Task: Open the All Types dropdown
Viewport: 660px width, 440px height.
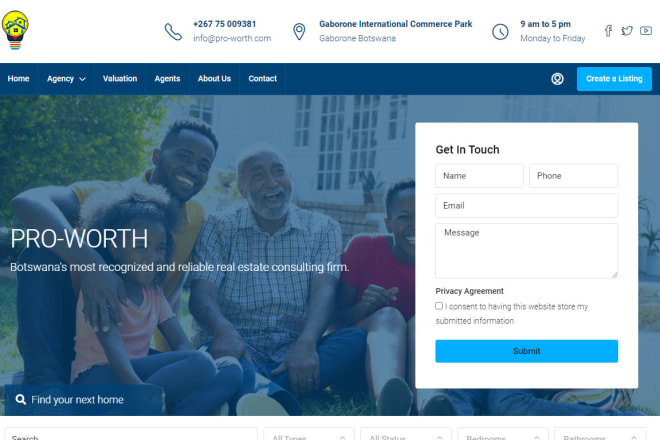Action: pos(309,435)
